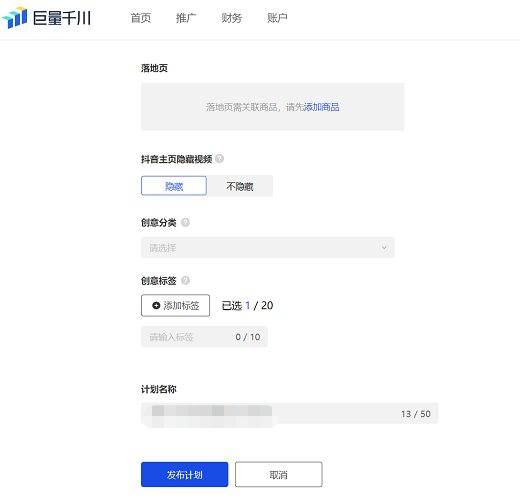Click into the 计划名称 text field
Viewport: 520px width, 501px height.
[x=290, y=414]
